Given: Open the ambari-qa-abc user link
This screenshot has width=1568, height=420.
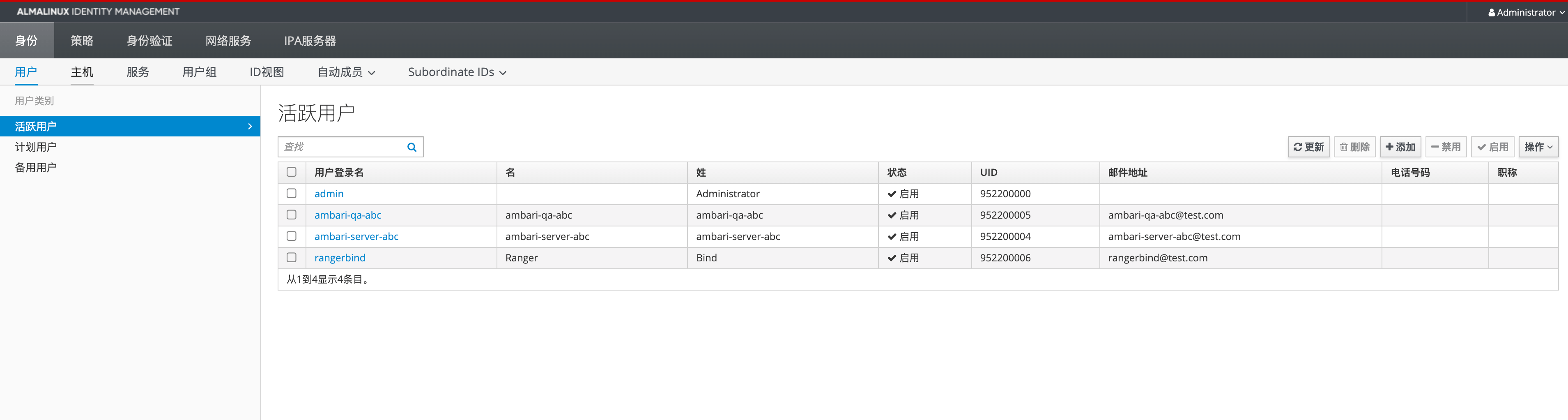Looking at the screenshot, I should point(347,215).
